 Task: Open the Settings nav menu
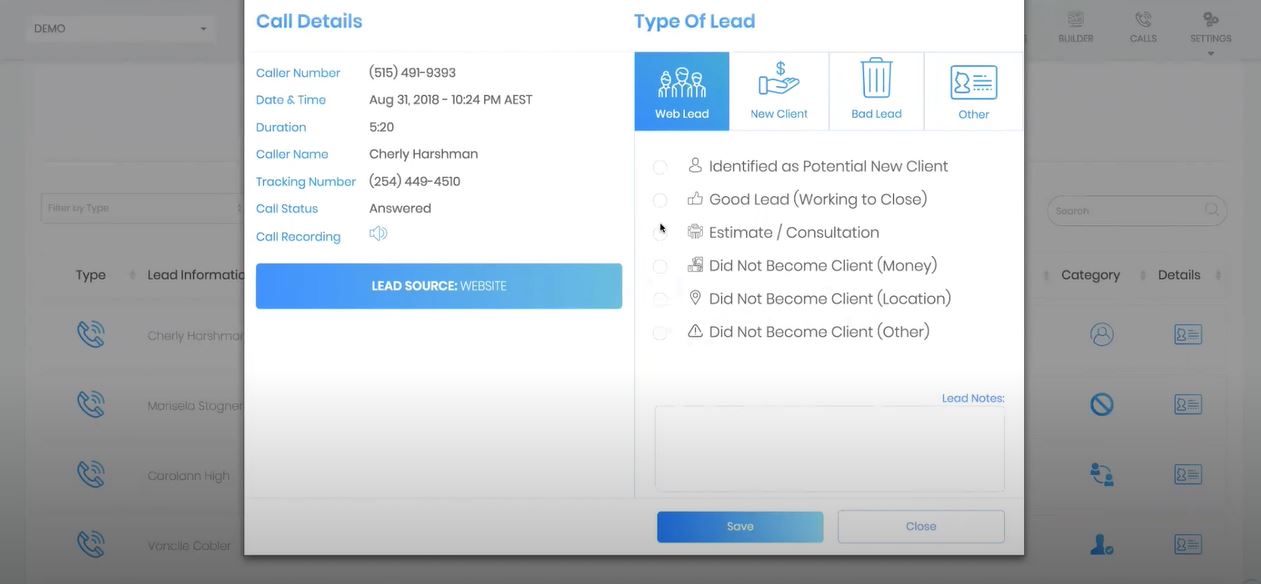[1211, 28]
